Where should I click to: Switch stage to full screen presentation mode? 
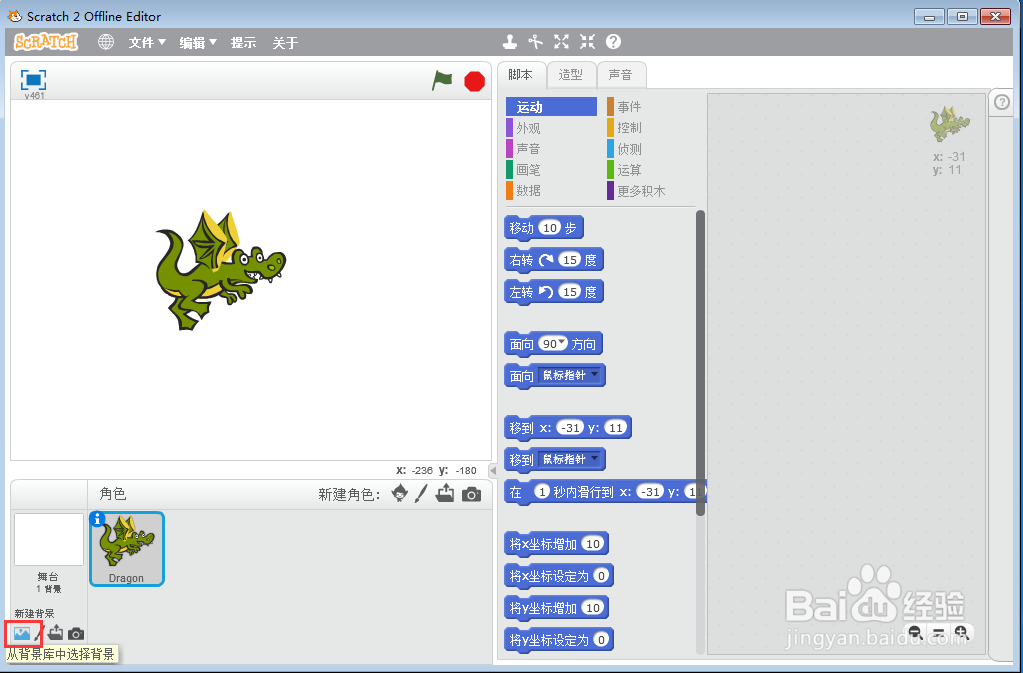(33, 80)
